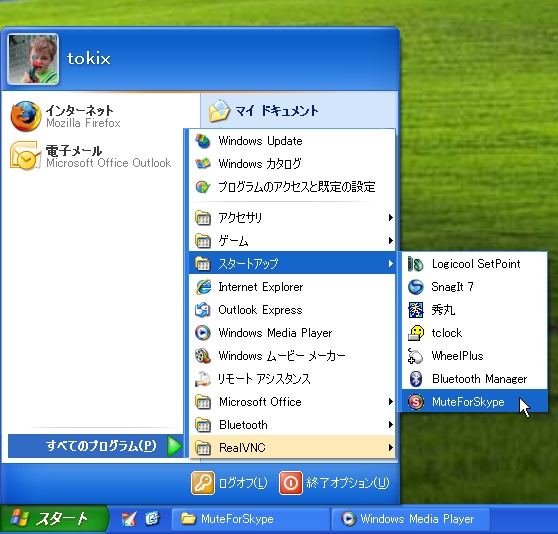
Task: Click the Internet Explorer icon in the programs list
Action: click(203, 287)
